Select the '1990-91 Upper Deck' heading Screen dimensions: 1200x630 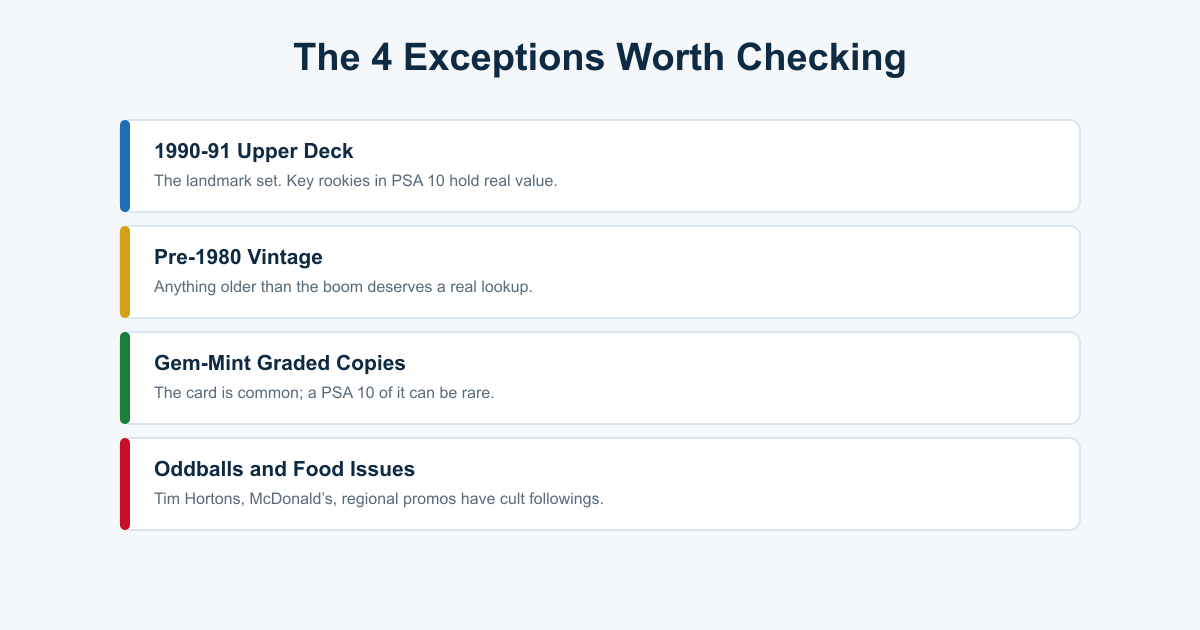click(x=254, y=152)
